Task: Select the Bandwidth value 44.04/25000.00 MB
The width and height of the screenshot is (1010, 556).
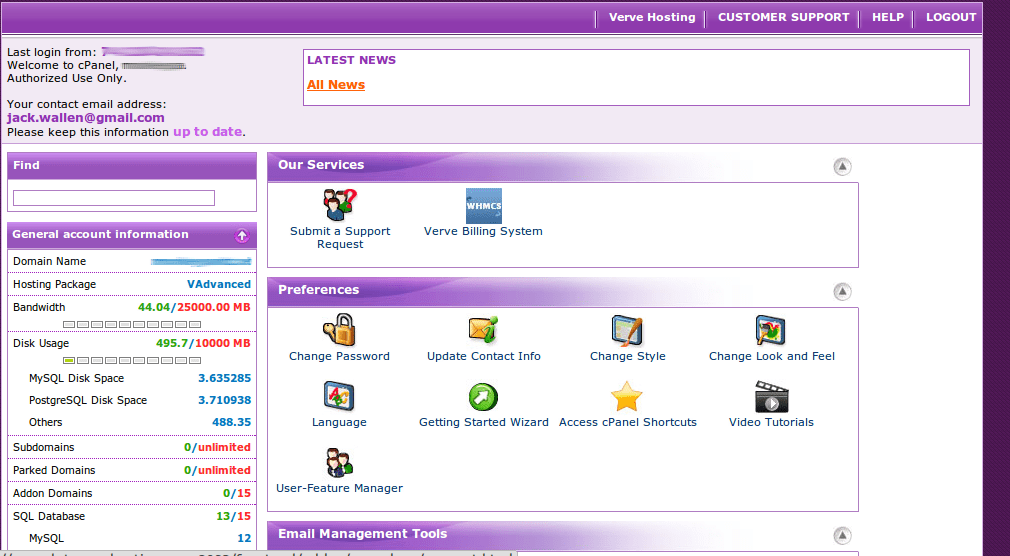Action: pyautogui.click(x=194, y=307)
